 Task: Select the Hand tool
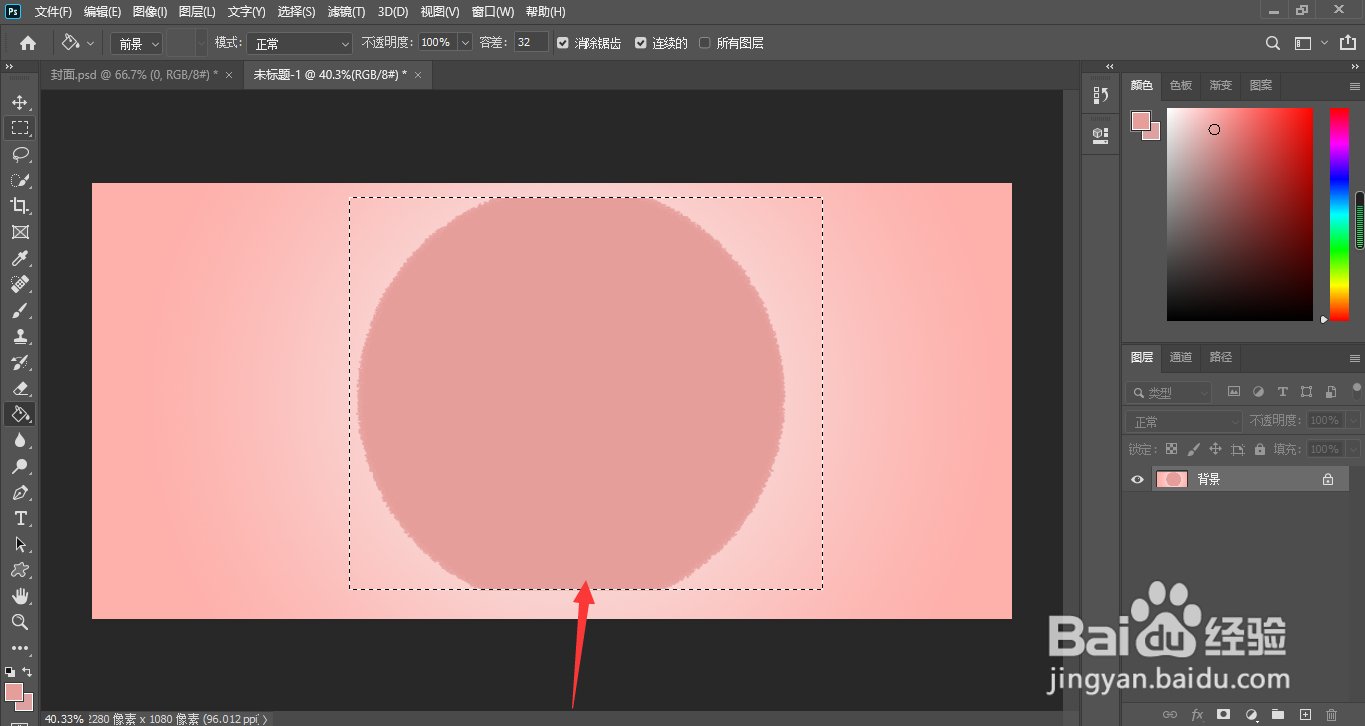coord(20,596)
